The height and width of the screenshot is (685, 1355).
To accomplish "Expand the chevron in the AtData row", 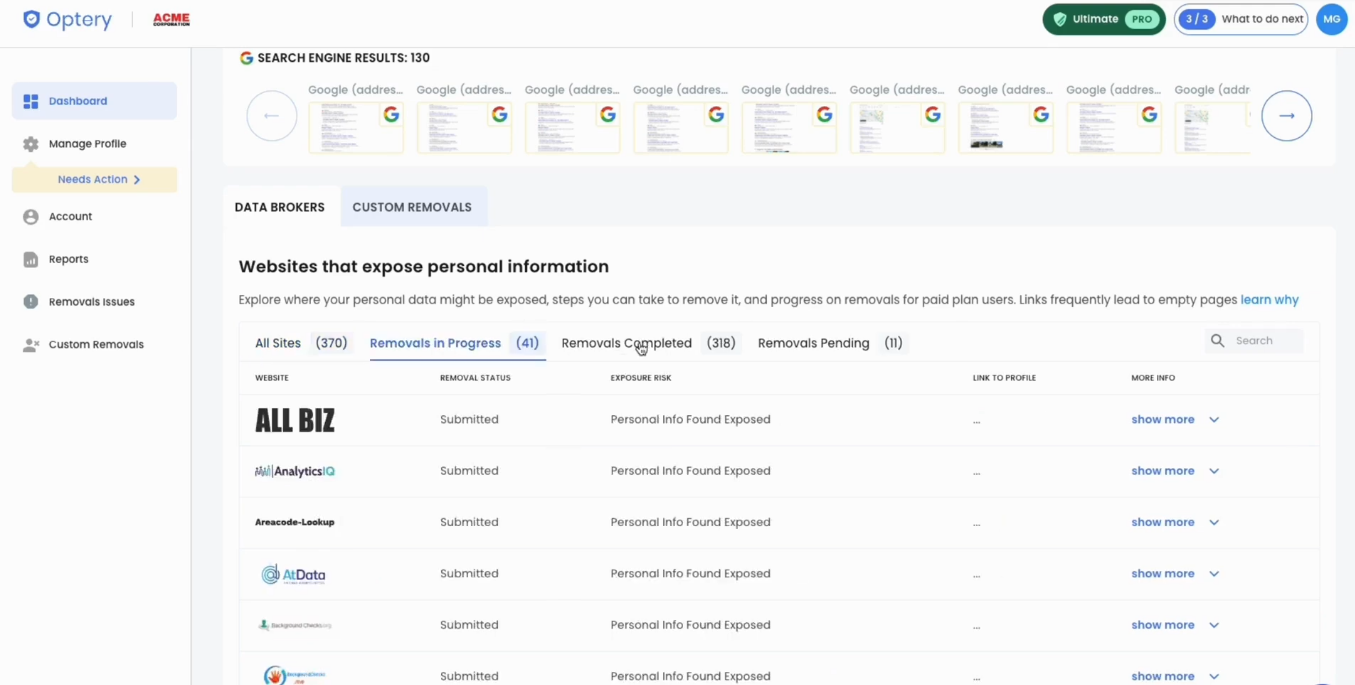I will click(1214, 574).
